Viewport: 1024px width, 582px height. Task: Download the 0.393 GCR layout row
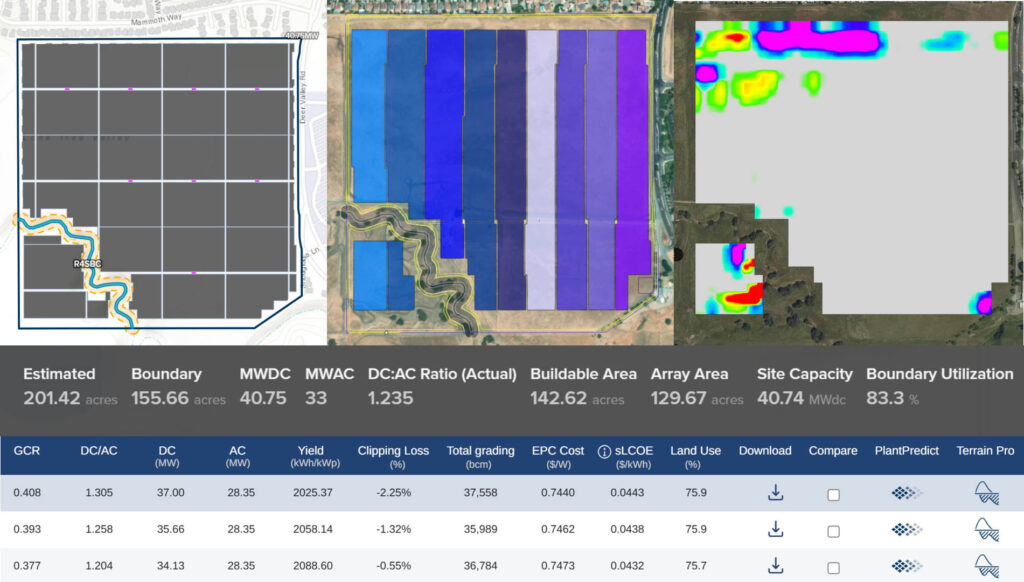coord(775,529)
